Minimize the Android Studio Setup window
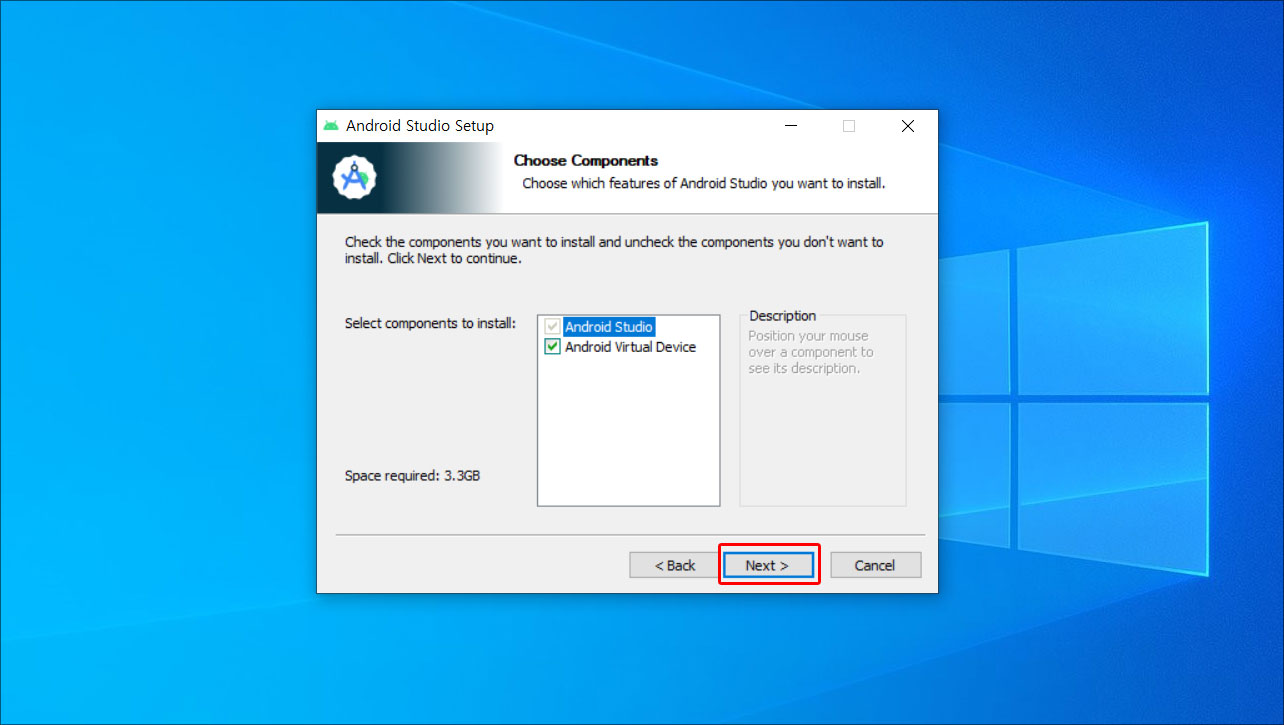This screenshot has width=1284, height=725. point(791,126)
